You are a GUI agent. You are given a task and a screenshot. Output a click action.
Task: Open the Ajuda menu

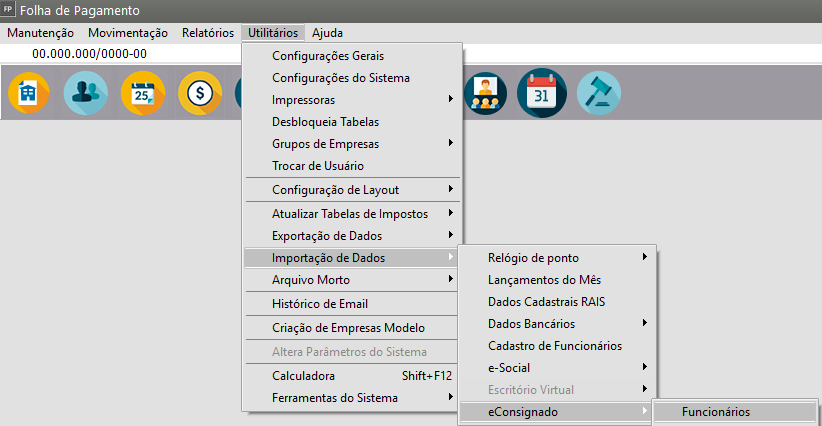click(x=327, y=33)
